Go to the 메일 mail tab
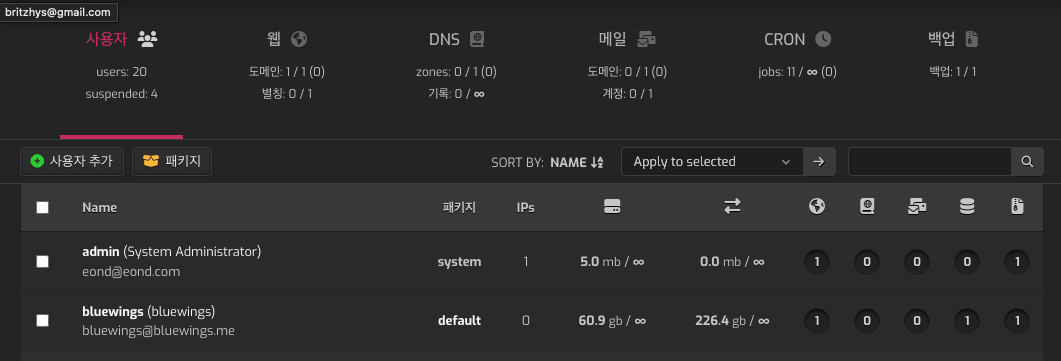 627,39
